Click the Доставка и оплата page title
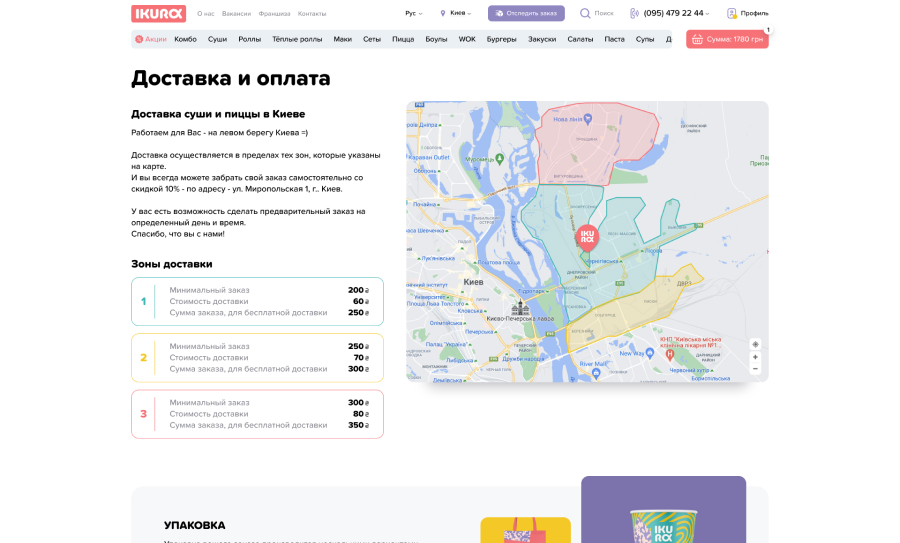Viewport: 900px width, 543px height. click(x=231, y=78)
